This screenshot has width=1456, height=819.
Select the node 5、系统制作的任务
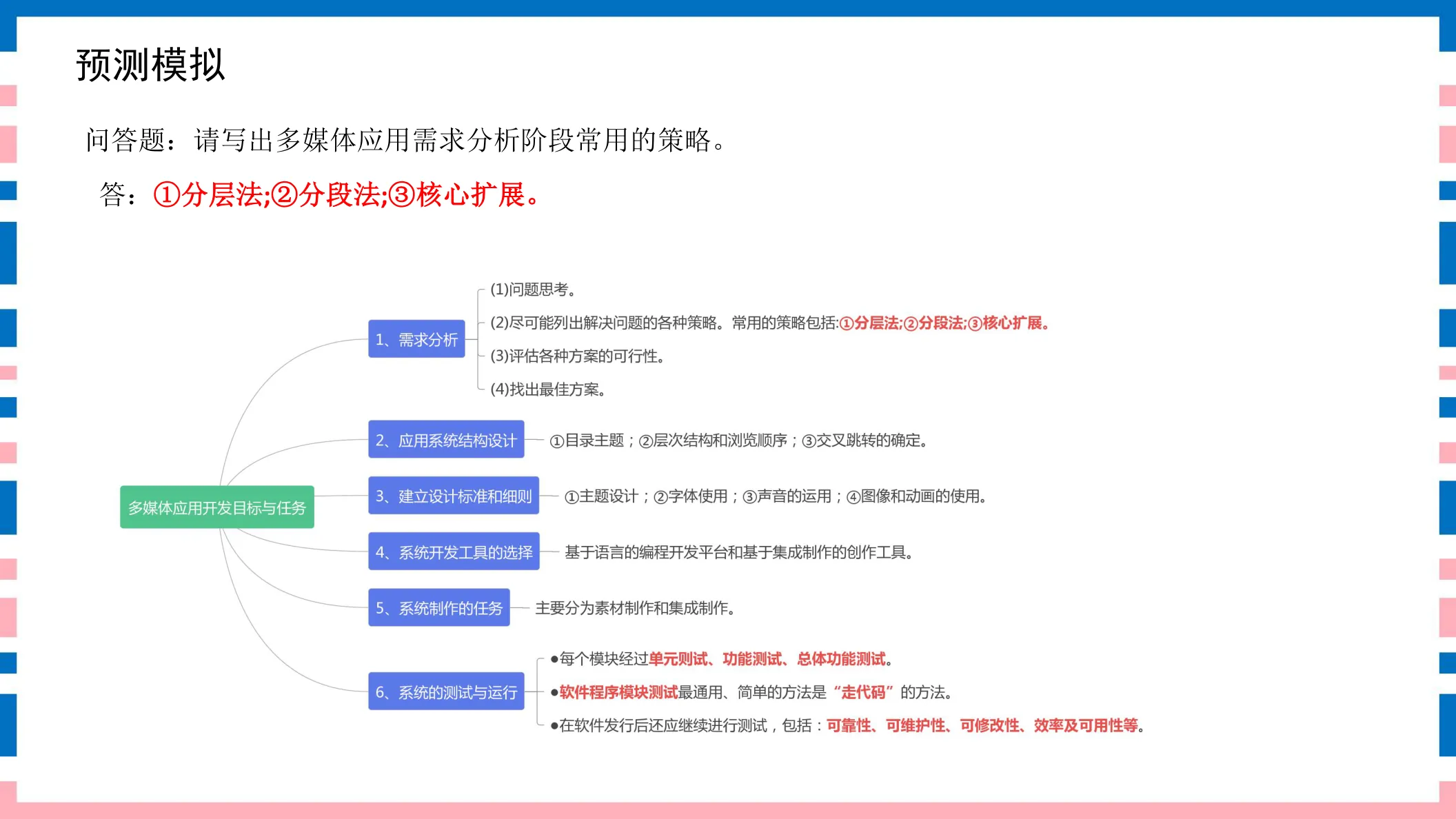439,608
